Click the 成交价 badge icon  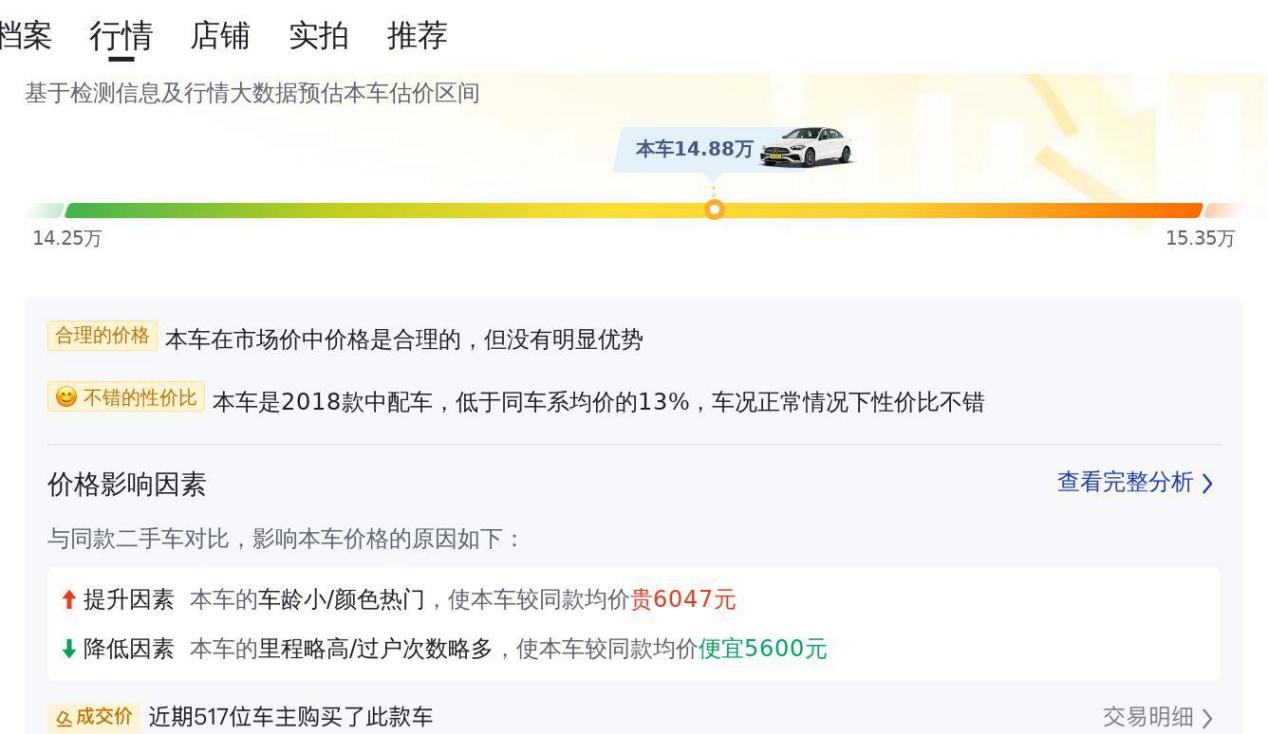[62, 717]
